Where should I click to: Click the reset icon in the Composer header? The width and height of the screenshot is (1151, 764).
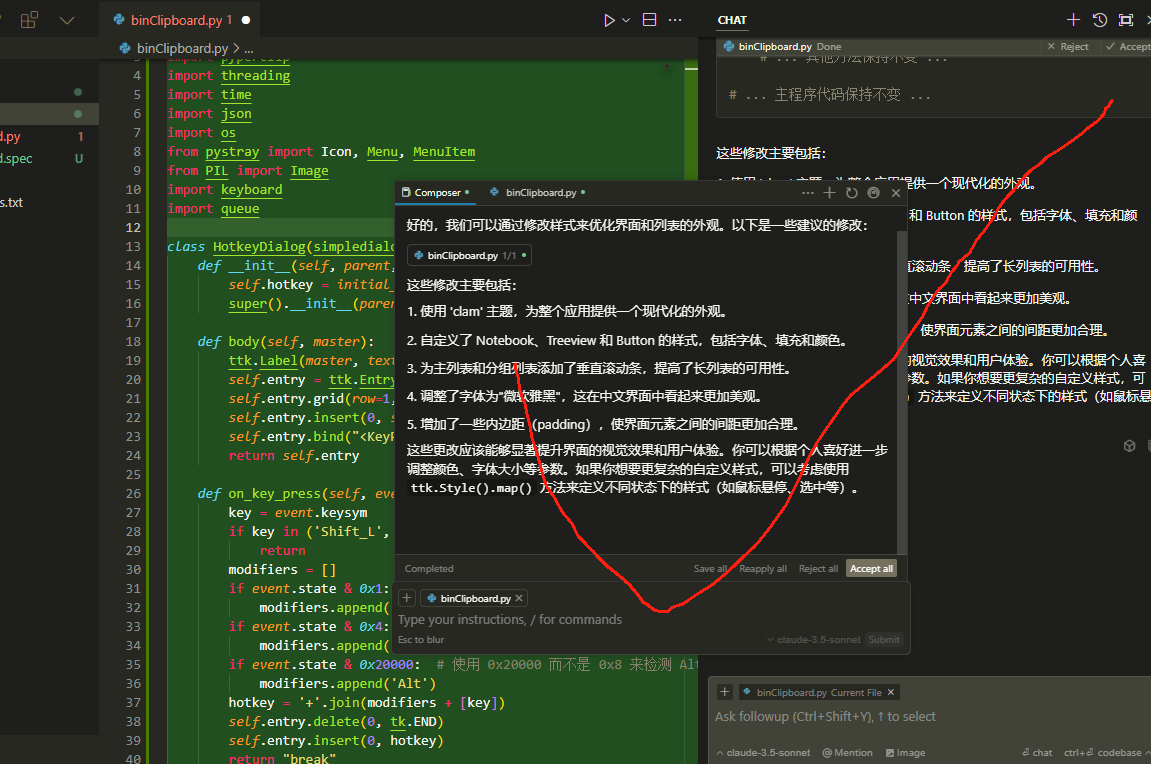852,192
